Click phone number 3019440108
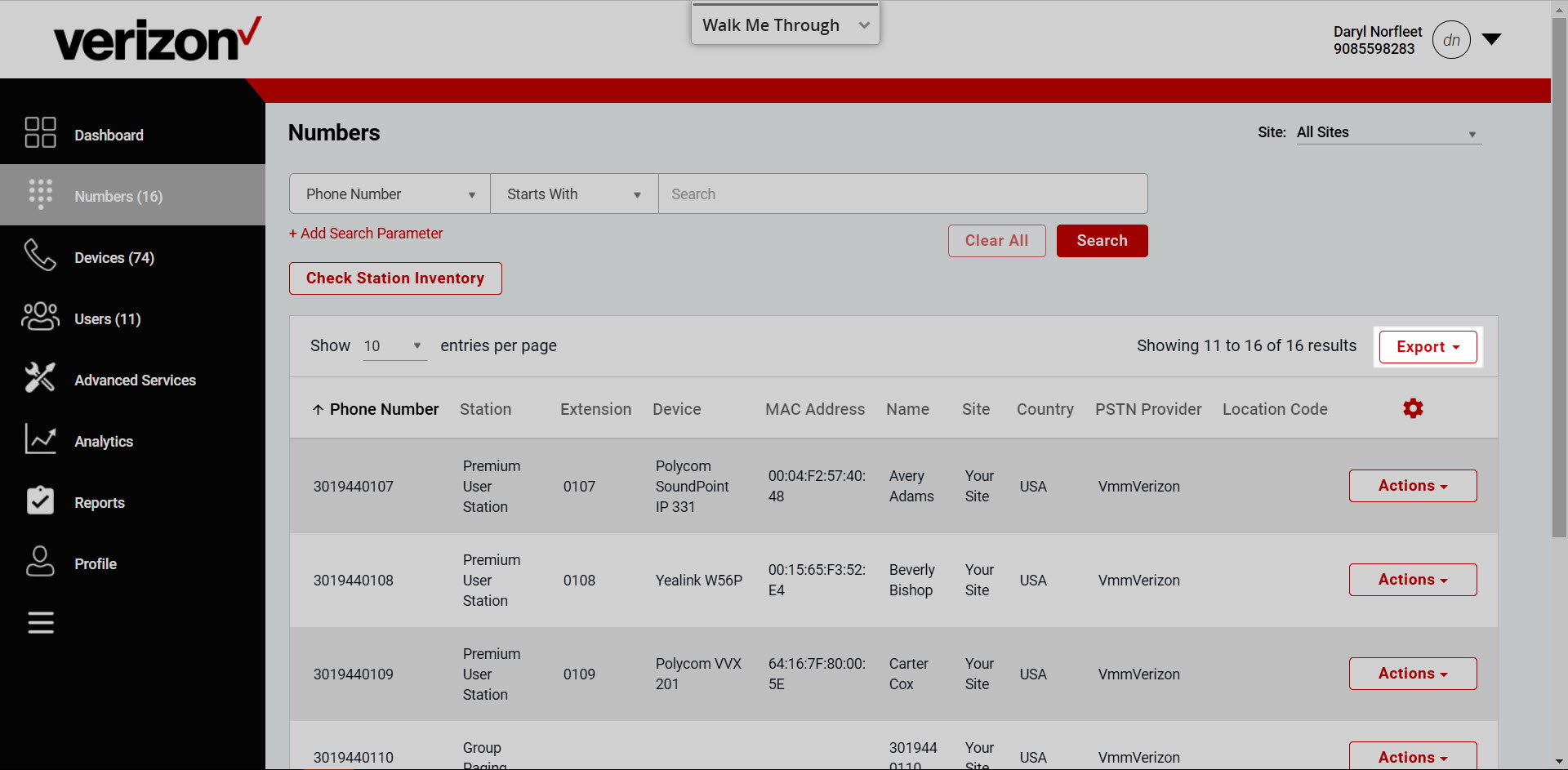The height and width of the screenshot is (770, 1568). point(354,581)
